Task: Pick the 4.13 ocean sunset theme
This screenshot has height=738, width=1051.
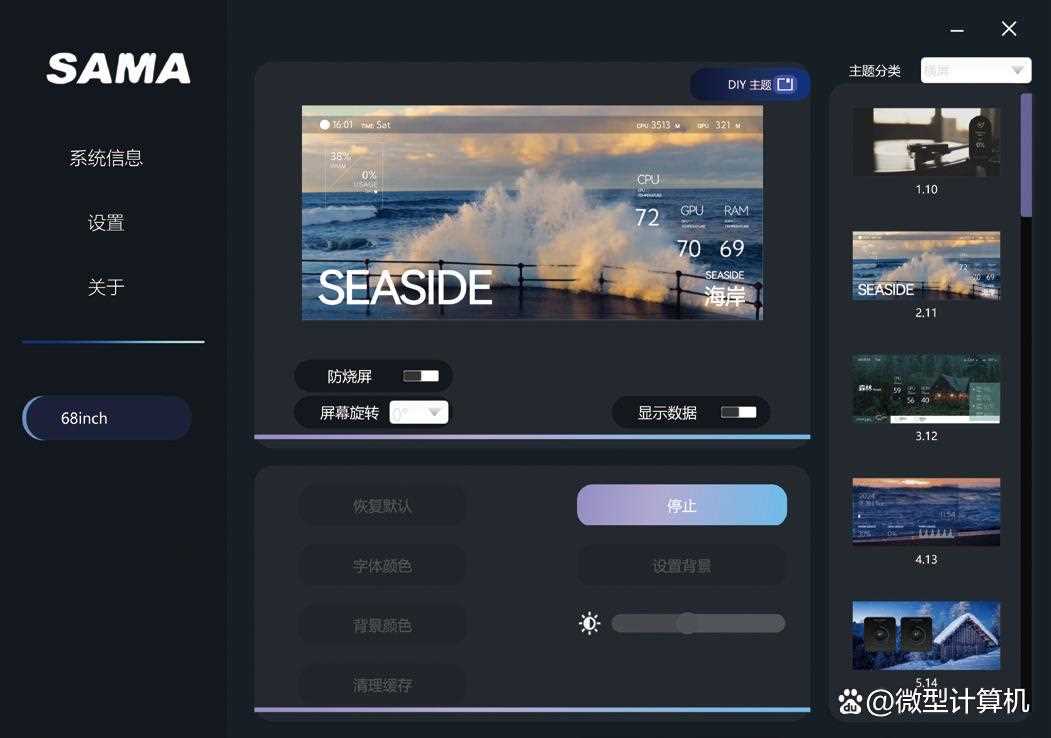Action: (926, 511)
